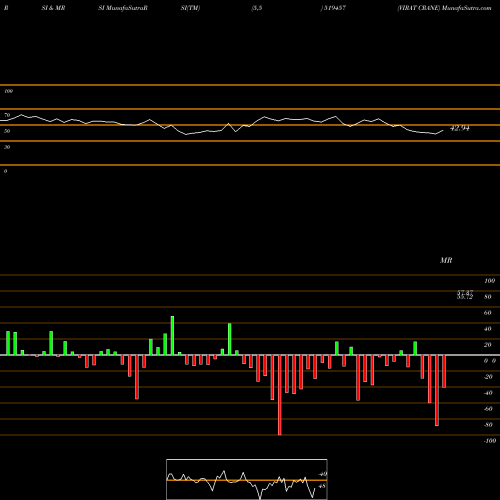Screen dimensions: 500x500
Task: Select the longest red MR histogram bar
Action: click(280, 395)
